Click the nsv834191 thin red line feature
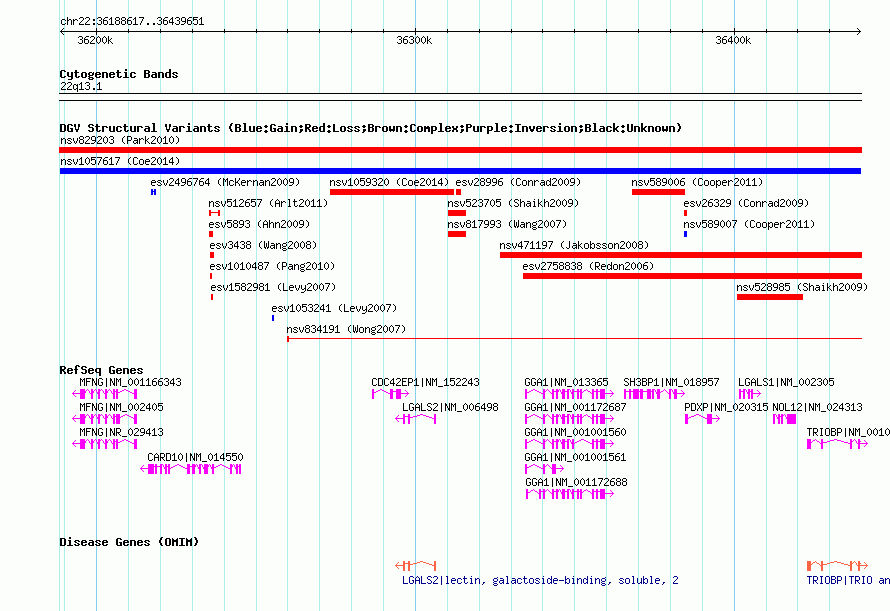Image resolution: width=890 pixels, height=611 pixels. pyautogui.click(x=574, y=338)
